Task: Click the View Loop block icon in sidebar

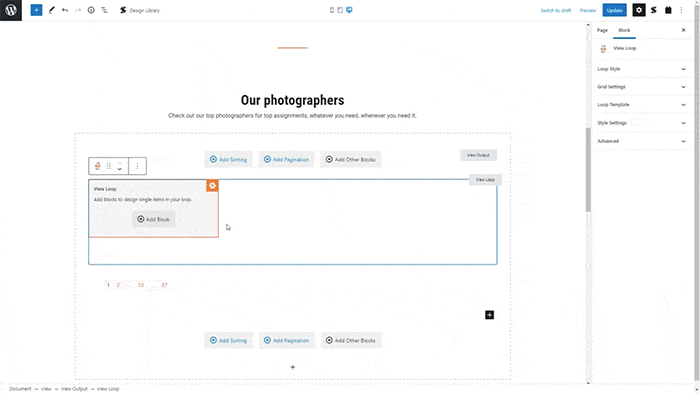Action: click(x=603, y=49)
